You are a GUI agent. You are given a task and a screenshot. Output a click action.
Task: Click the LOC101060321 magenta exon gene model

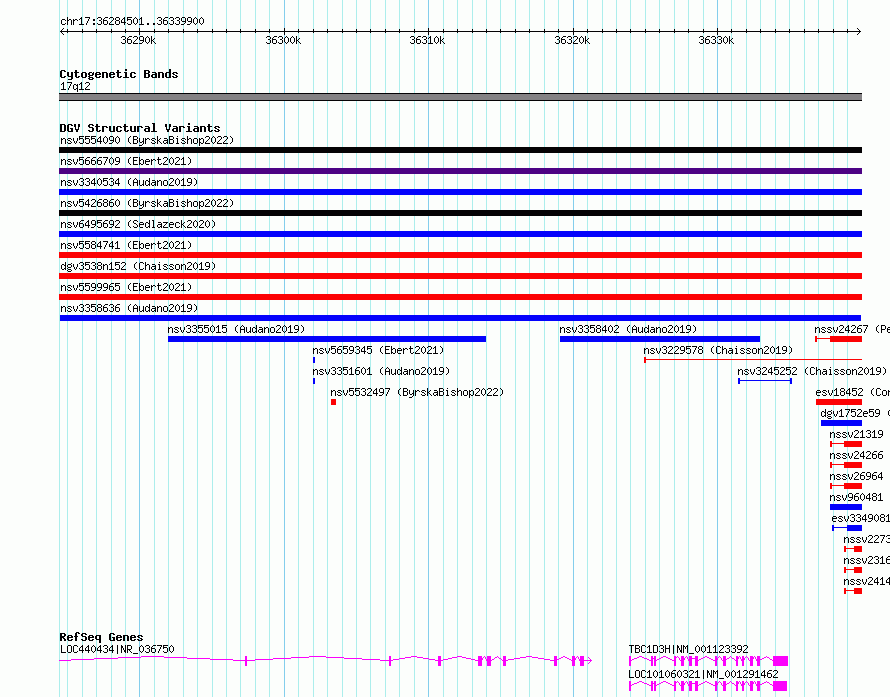pos(708,686)
